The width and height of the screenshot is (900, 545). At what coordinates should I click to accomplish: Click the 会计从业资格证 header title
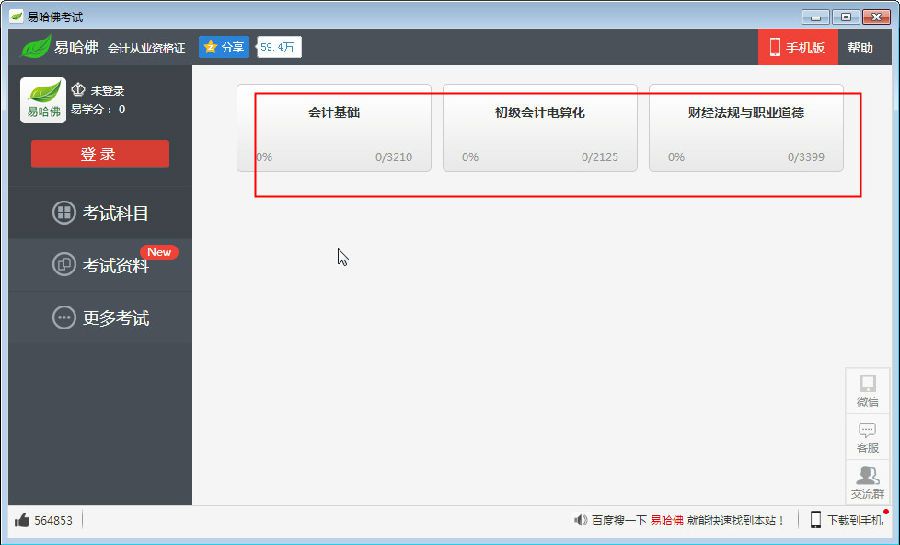tap(147, 48)
